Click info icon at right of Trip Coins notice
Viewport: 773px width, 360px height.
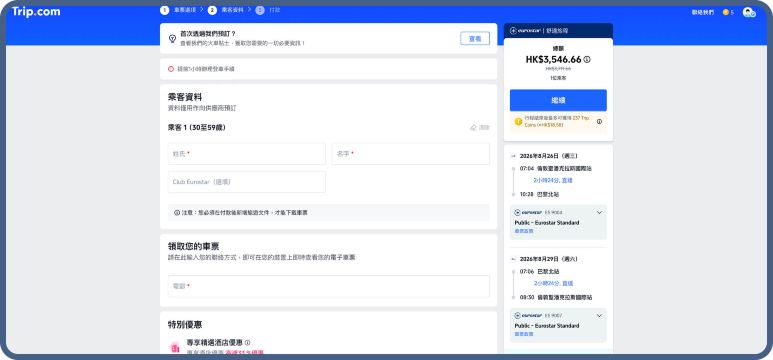pos(599,121)
